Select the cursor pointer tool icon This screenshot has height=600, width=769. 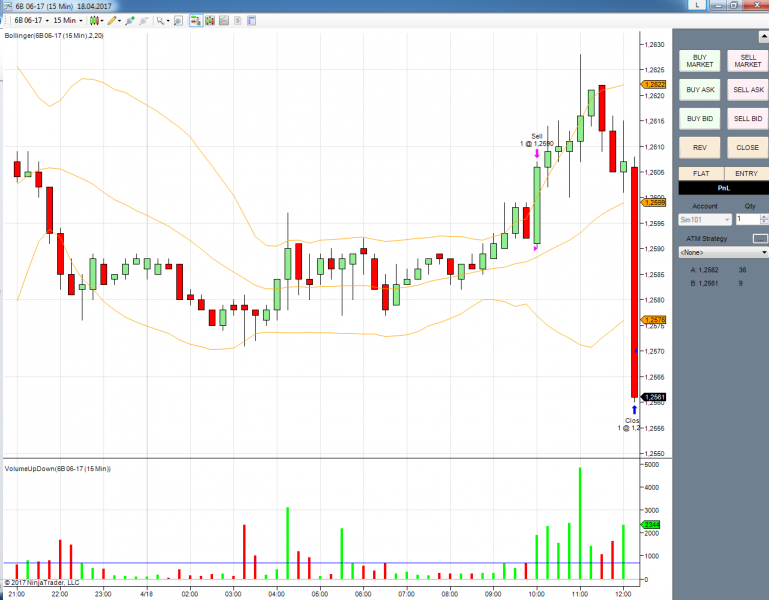160,21
